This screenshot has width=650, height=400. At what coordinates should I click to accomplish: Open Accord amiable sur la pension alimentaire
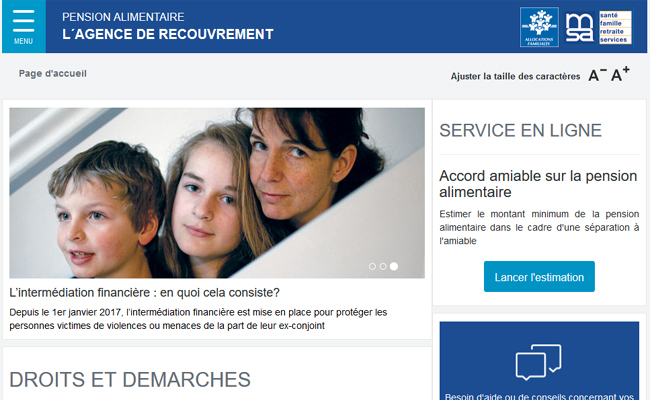538,184
